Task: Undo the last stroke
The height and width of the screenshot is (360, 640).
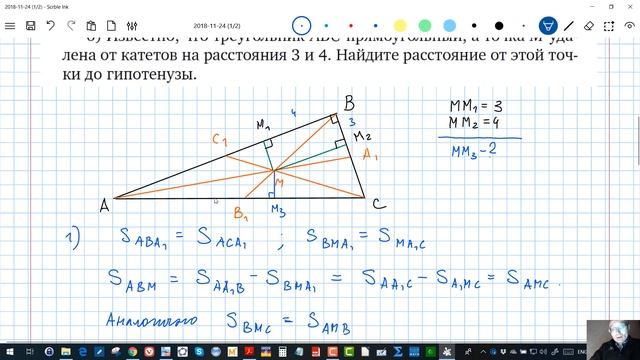Action: pyautogui.click(x=51, y=26)
